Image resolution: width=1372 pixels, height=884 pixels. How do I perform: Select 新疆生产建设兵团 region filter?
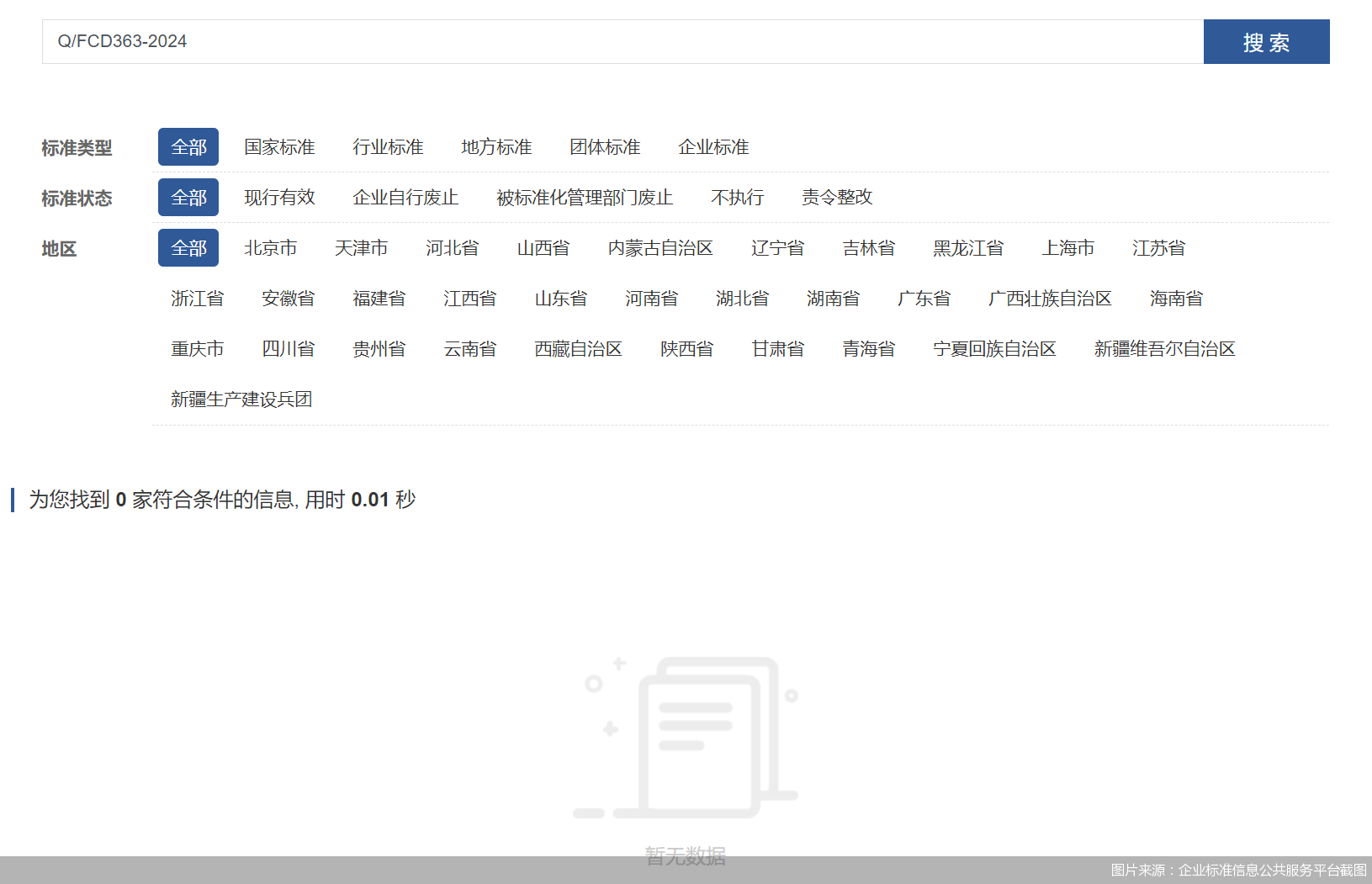pyautogui.click(x=241, y=399)
